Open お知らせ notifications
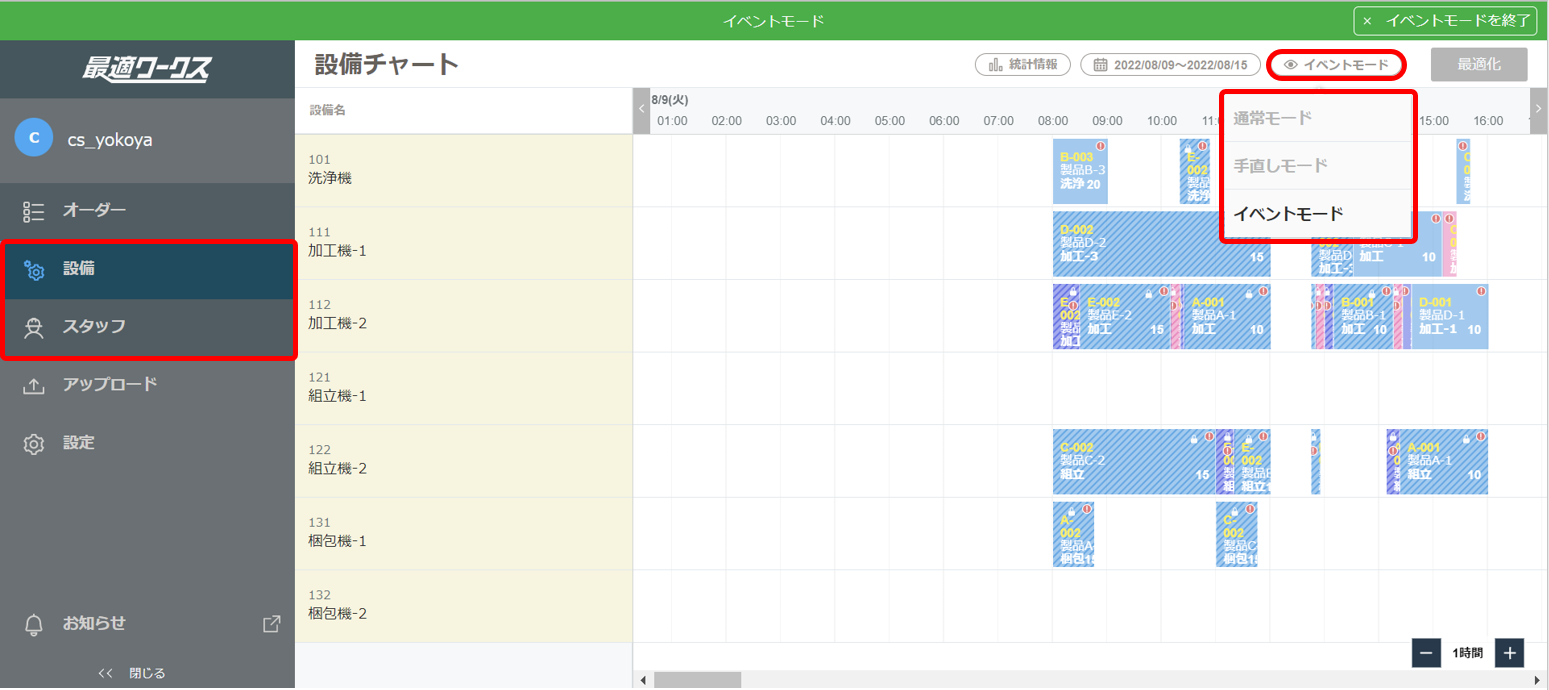The width and height of the screenshot is (1549, 690). coord(94,623)
